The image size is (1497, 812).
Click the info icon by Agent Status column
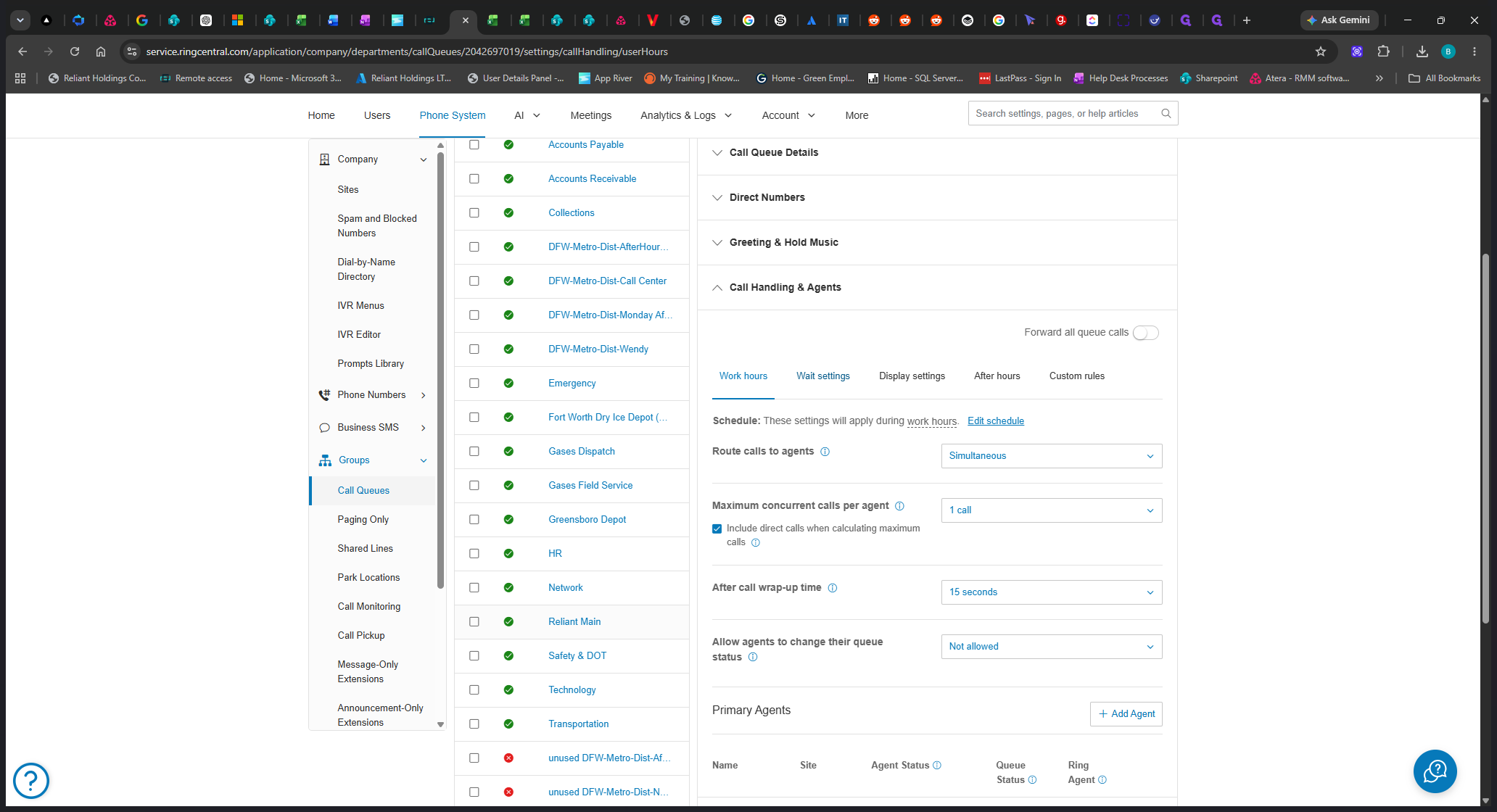[x=937, y=766]
